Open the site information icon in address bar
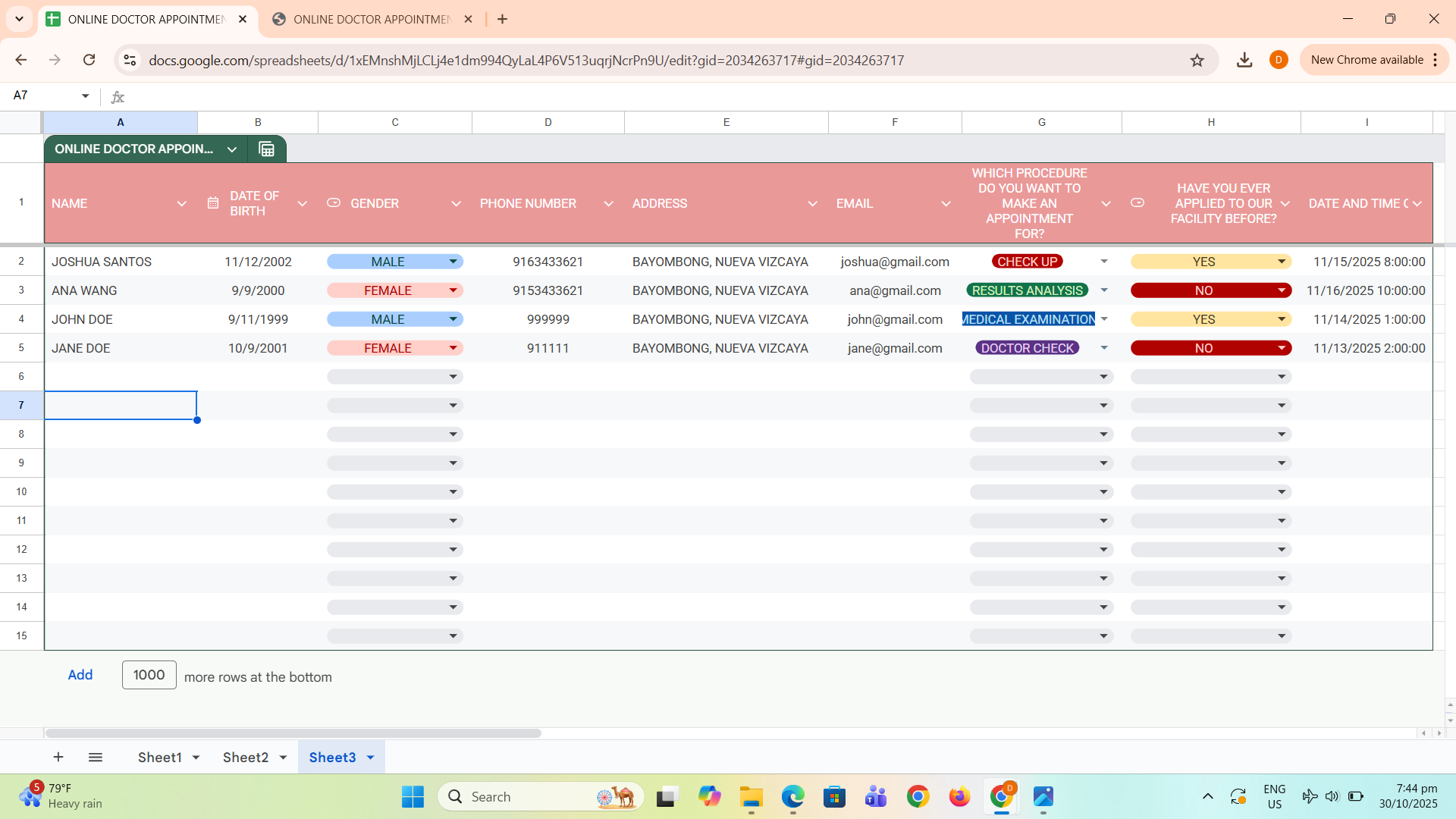Viewport: 1456px width, 819px height. 130,60
